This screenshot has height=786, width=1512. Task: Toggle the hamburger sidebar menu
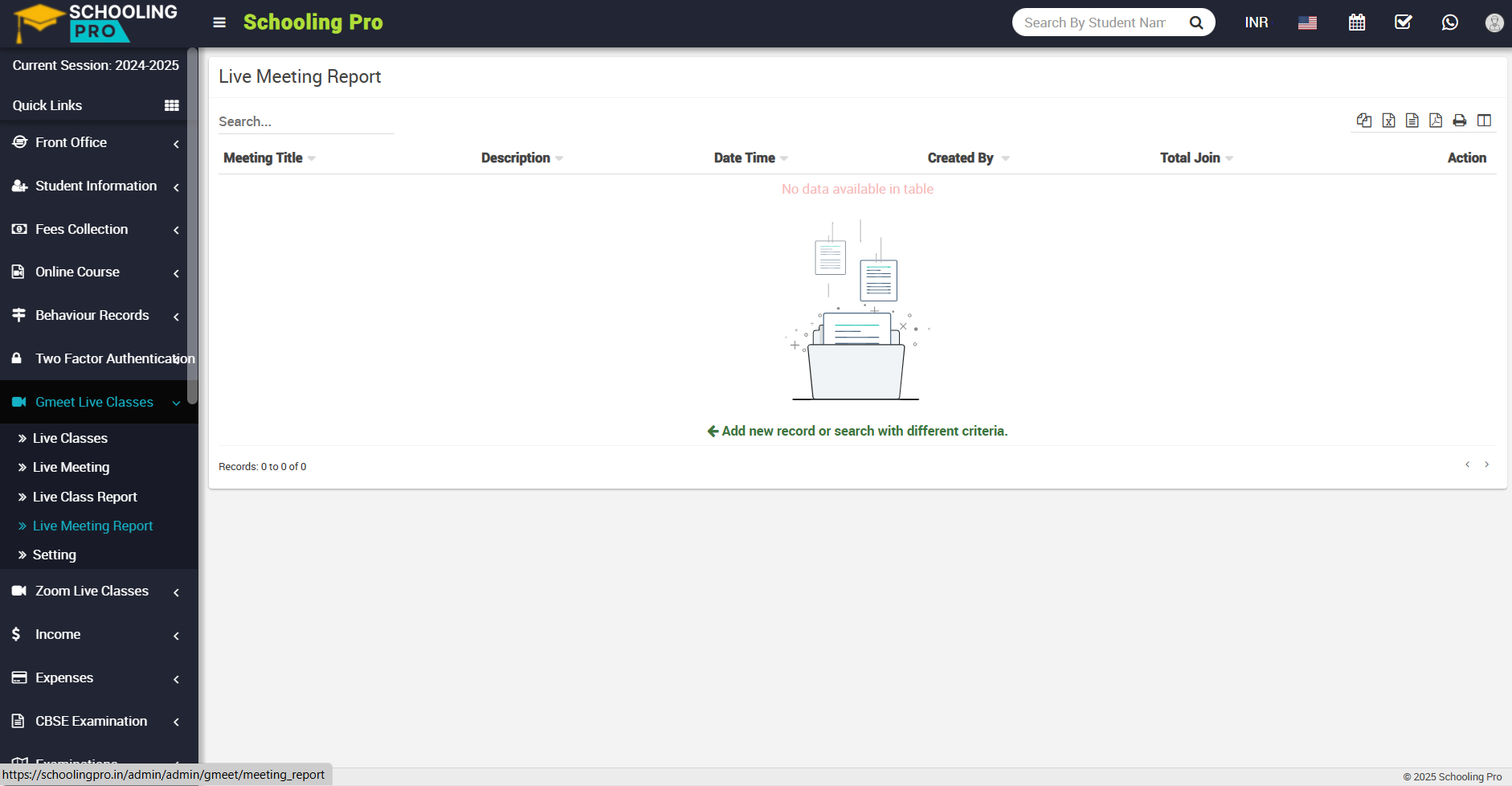coord(219,23)
